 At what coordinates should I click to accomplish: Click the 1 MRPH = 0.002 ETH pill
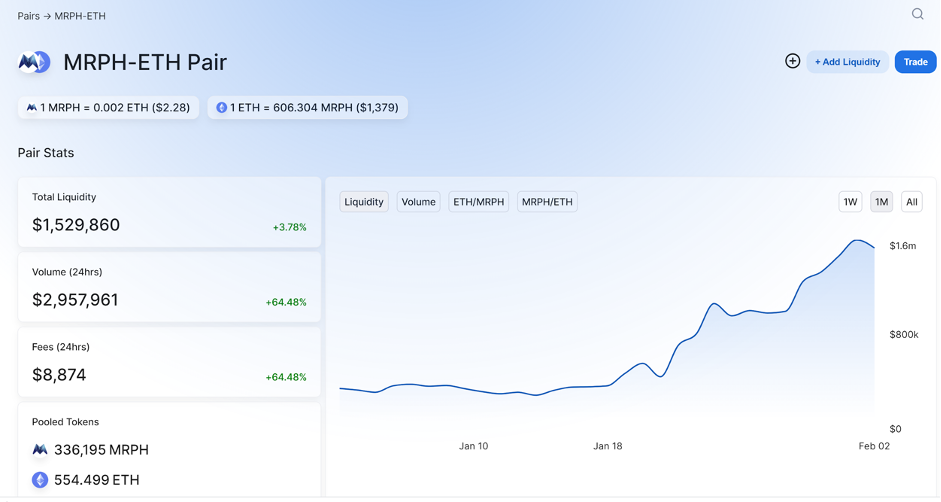[x=109, y=107]
